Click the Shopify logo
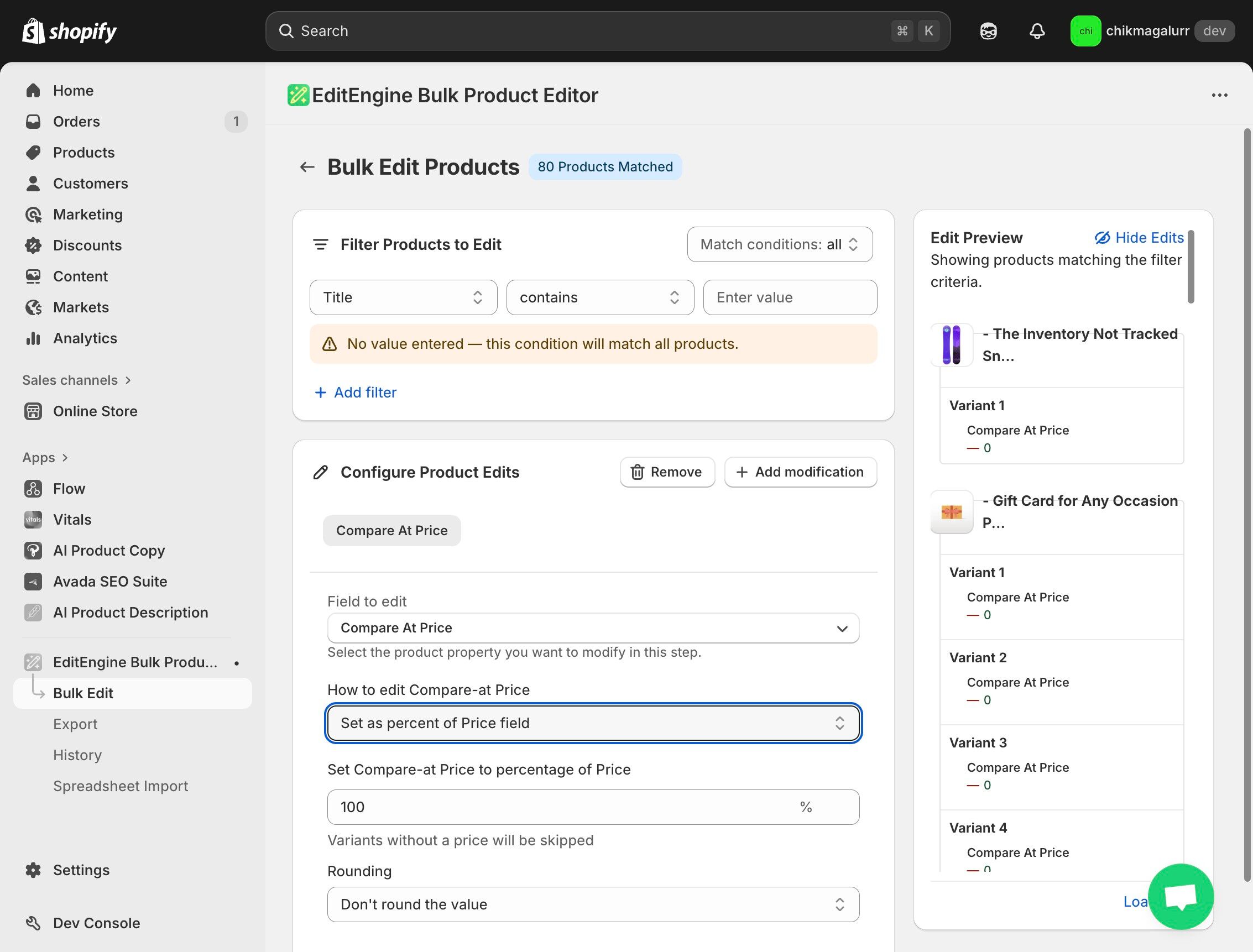 coord(69,31)
